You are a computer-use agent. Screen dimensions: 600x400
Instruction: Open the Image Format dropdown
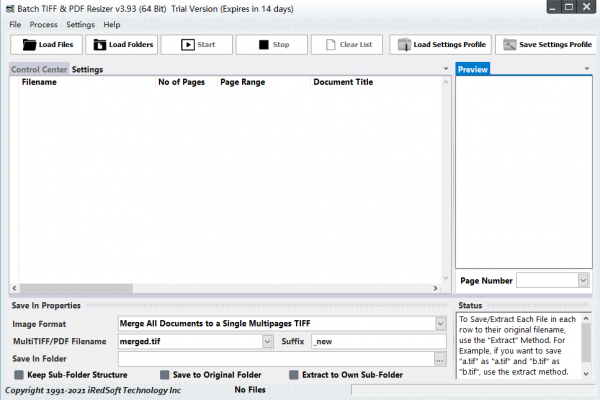[x=440, y=324]
